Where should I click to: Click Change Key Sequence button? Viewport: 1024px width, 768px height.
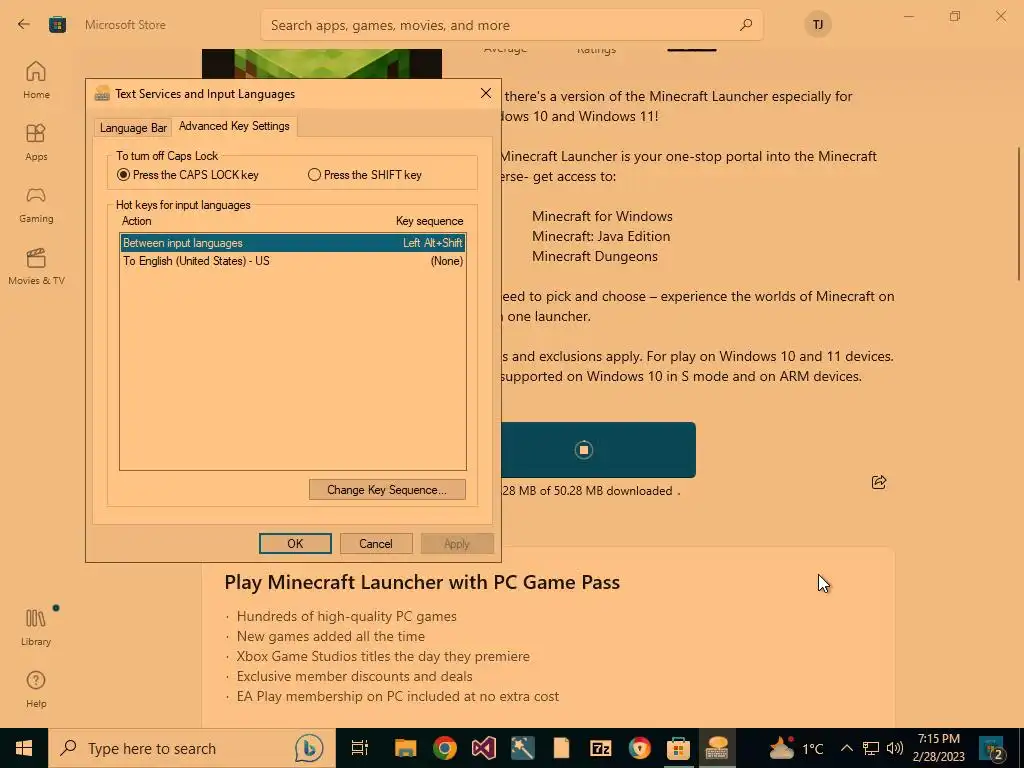coord(387,490)
